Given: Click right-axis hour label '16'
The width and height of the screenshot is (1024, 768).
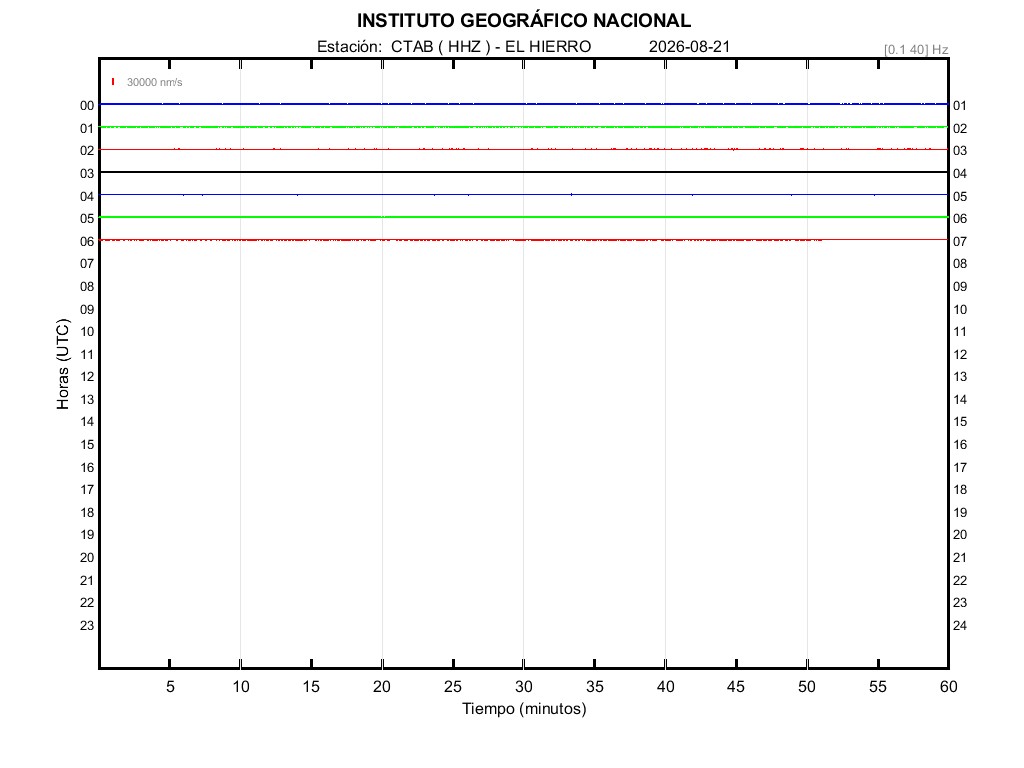Looking at the screenshot, I should 960,445.
